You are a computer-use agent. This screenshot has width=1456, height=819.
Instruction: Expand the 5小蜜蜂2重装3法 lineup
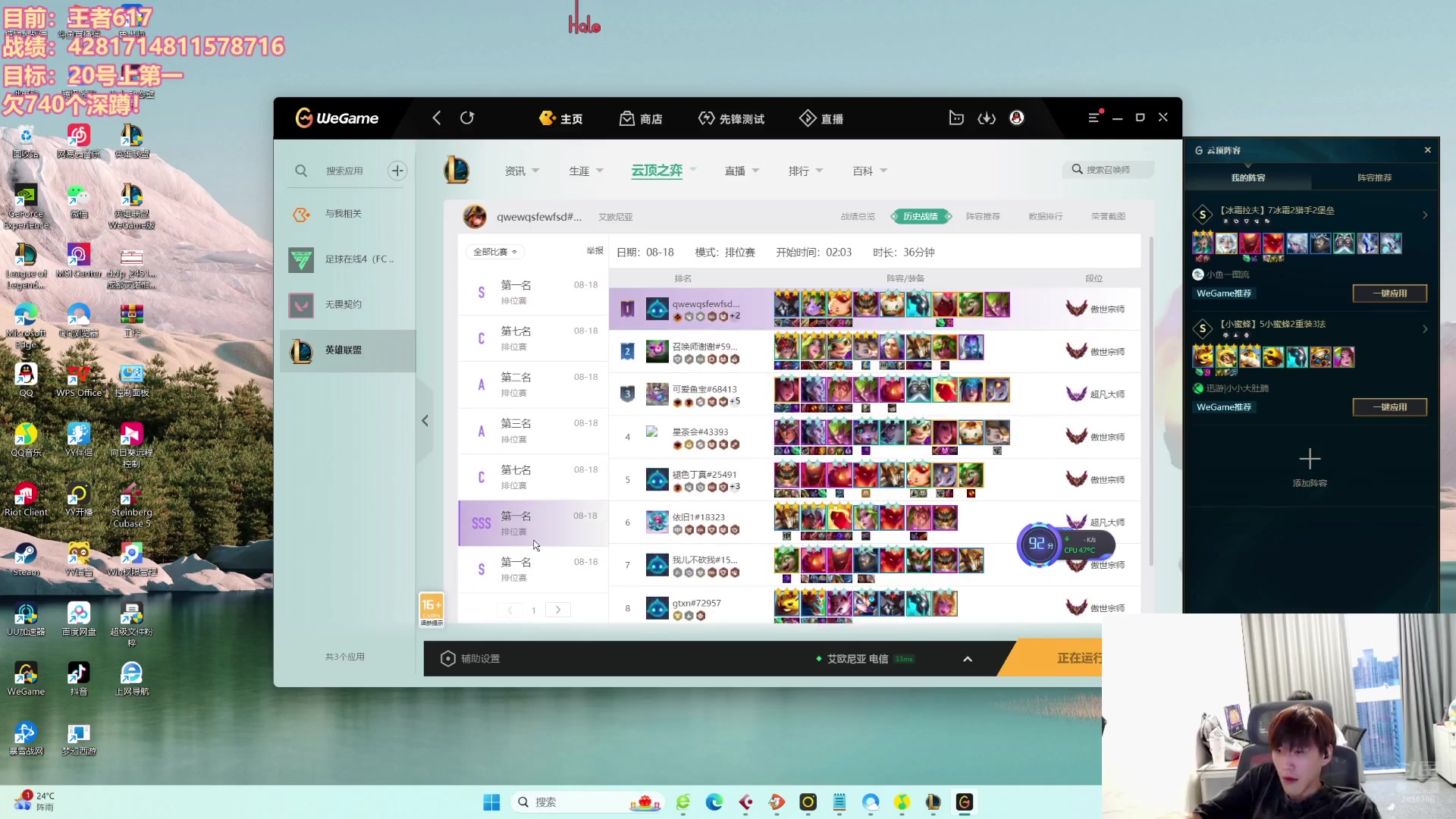[1425, 329]
